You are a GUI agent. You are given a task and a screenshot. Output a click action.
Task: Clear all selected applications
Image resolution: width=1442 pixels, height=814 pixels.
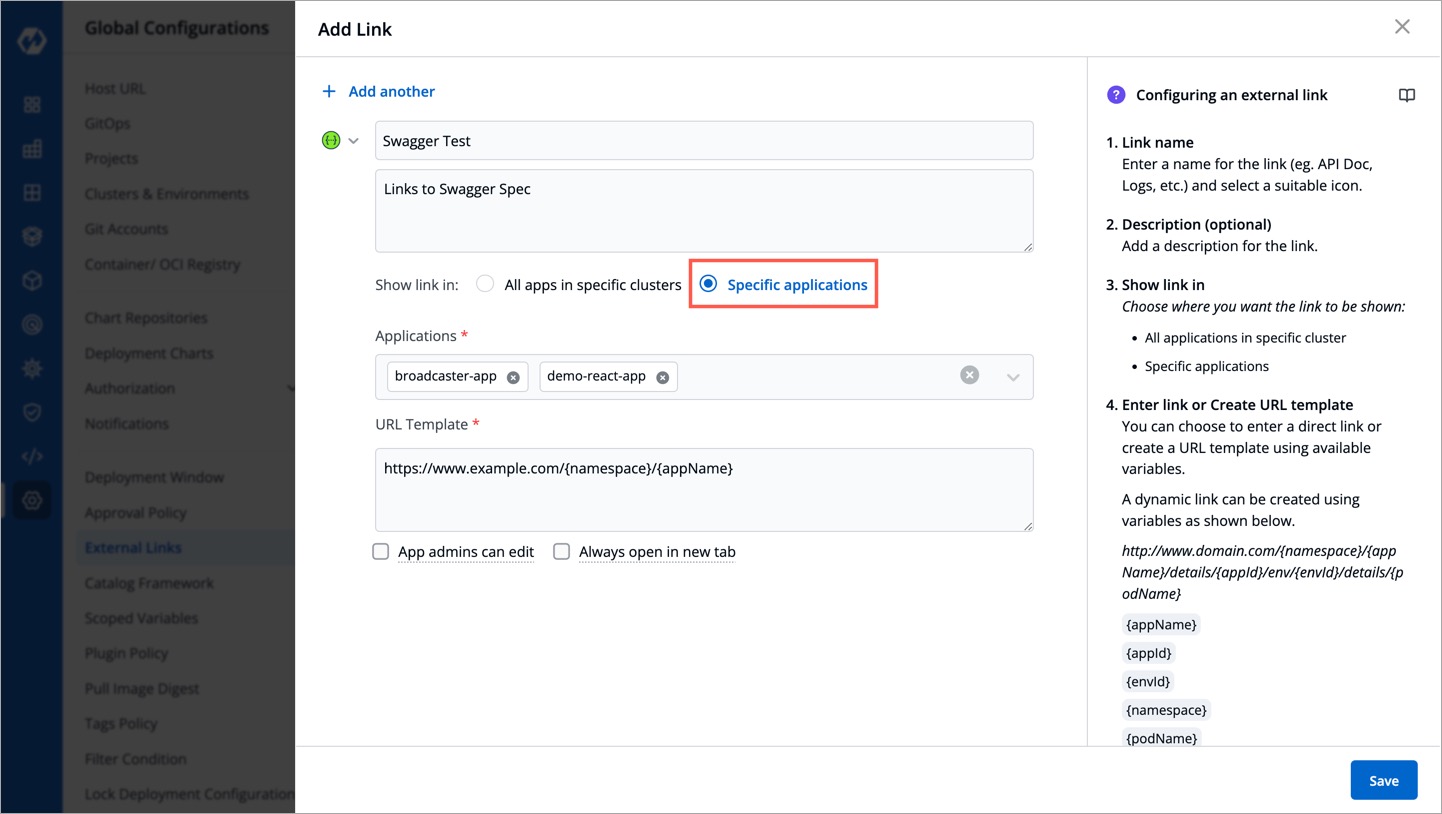tap(969, 375)
